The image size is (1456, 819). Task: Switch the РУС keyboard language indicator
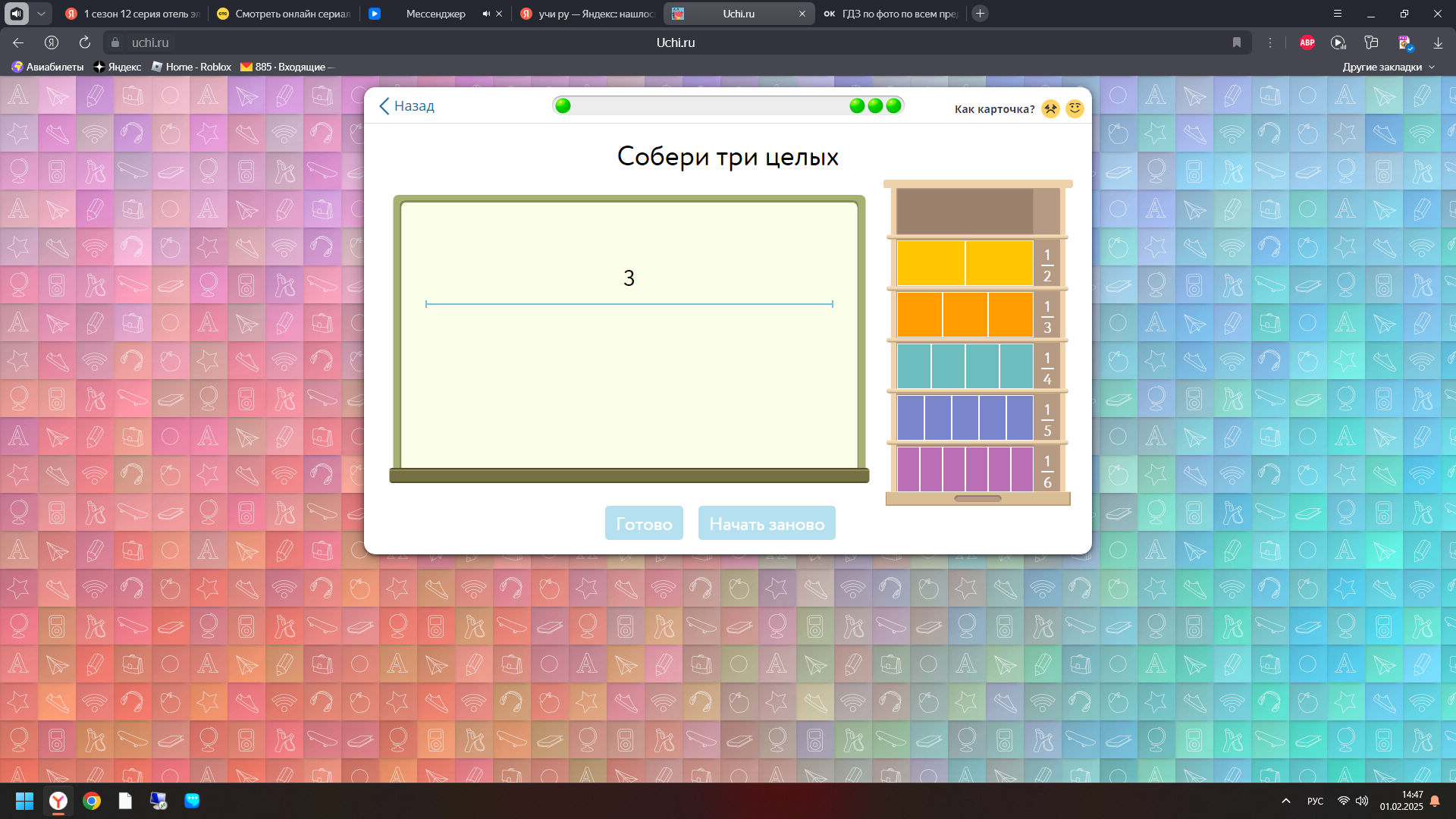pyautogui.click(x=1315, y=801)
